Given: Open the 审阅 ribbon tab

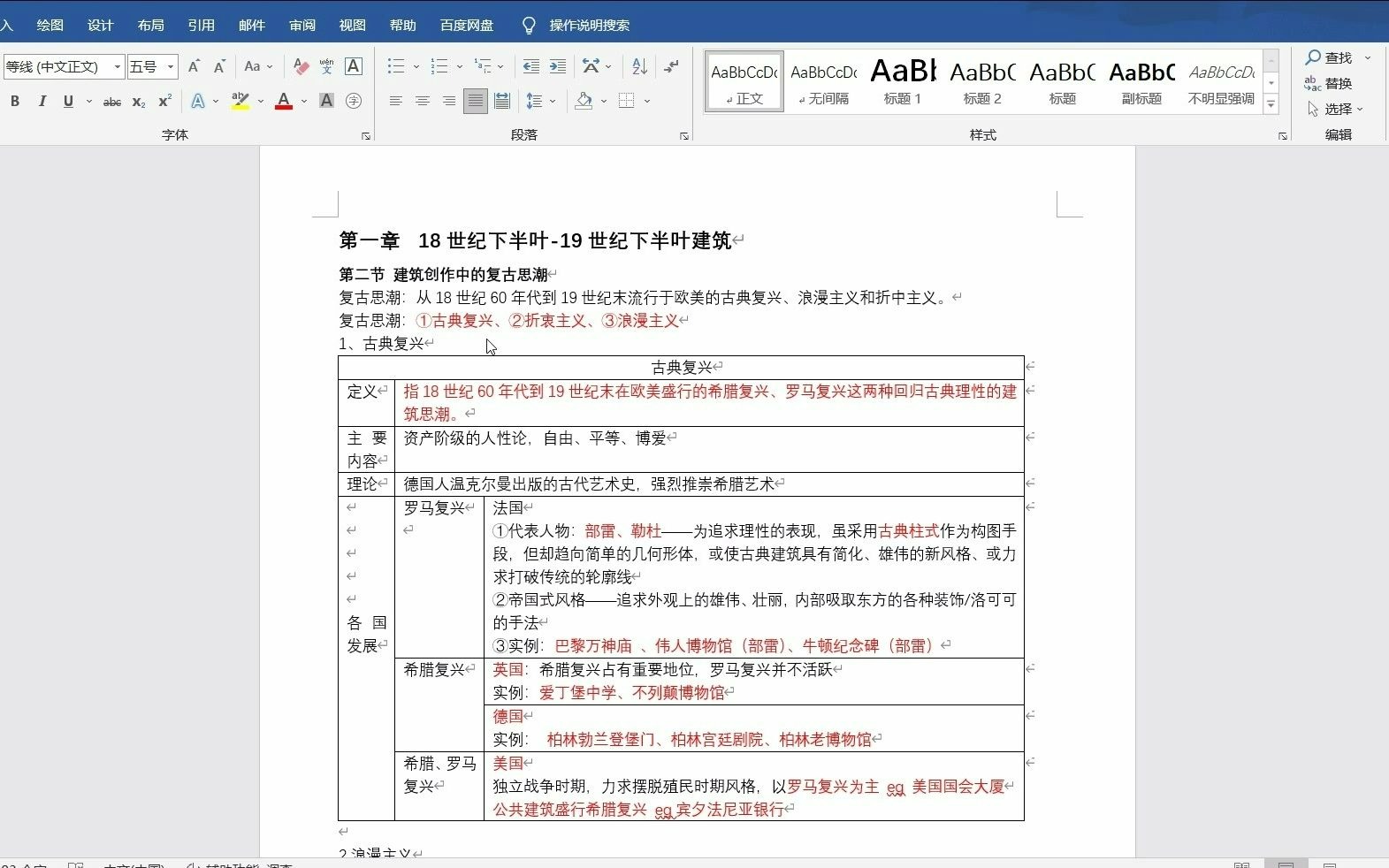Looking at the screenshot, I should (x=301, y=26).
